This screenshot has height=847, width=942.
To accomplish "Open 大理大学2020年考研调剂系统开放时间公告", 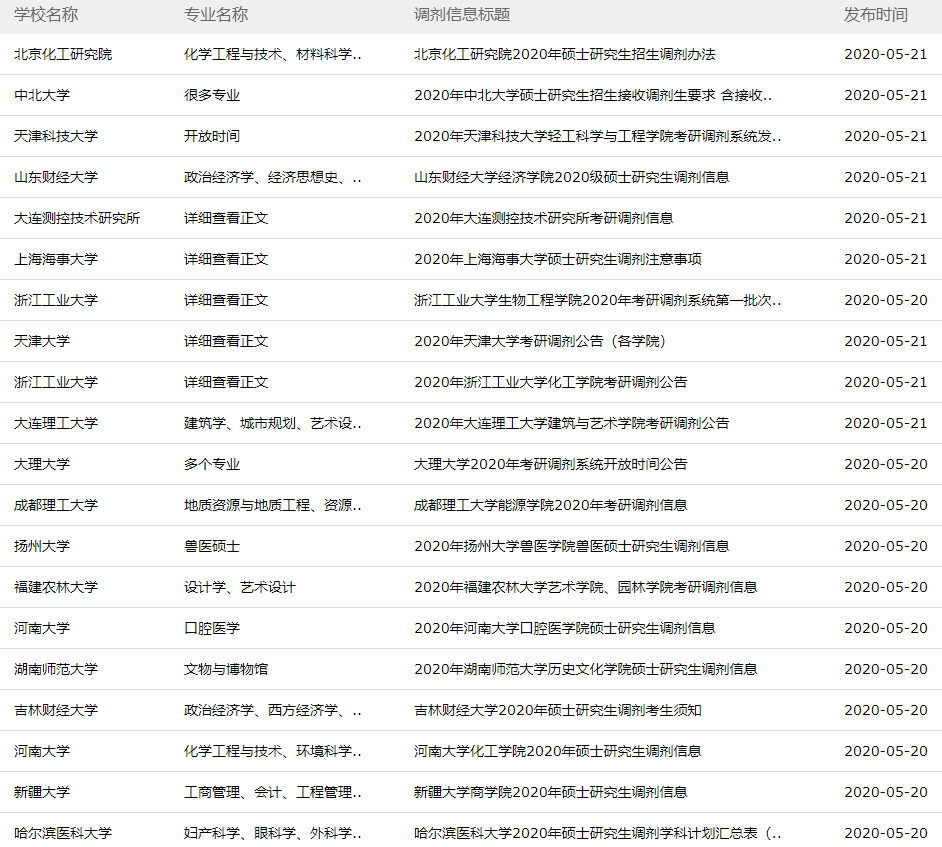I will point(550,464).
